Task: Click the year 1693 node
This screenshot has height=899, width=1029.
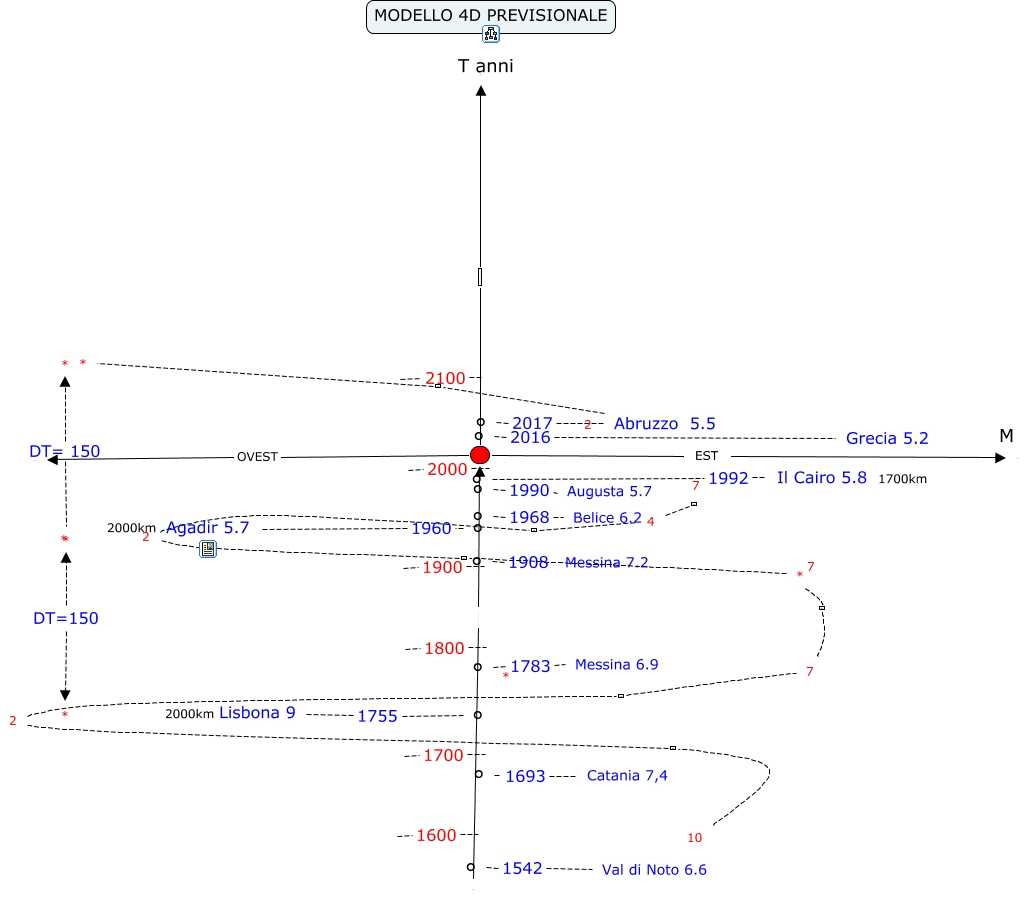Action: click(525, 776)
